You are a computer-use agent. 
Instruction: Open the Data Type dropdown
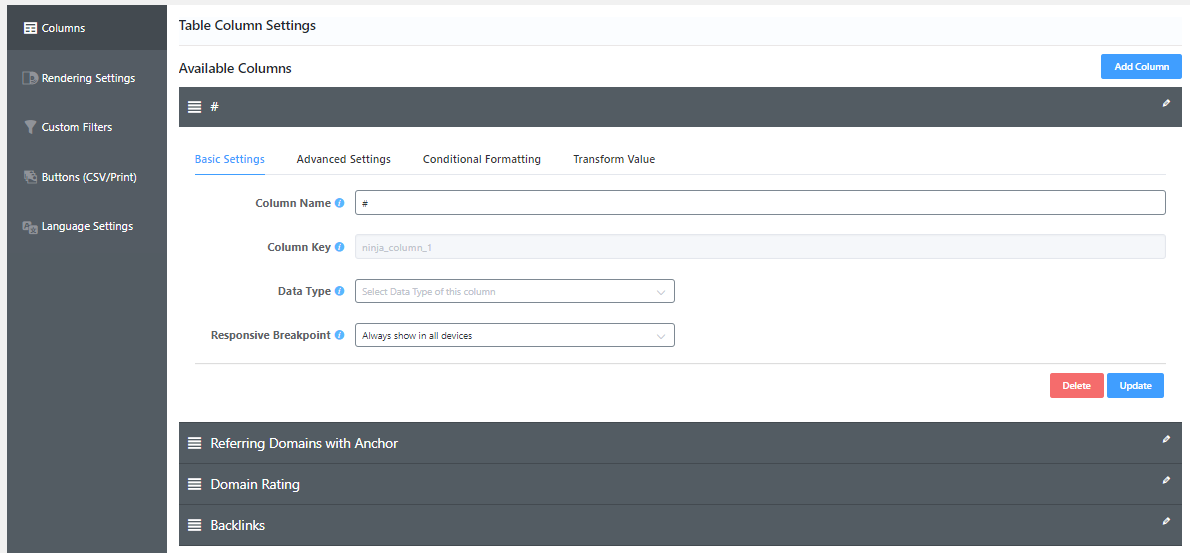(x=515, y=291)
